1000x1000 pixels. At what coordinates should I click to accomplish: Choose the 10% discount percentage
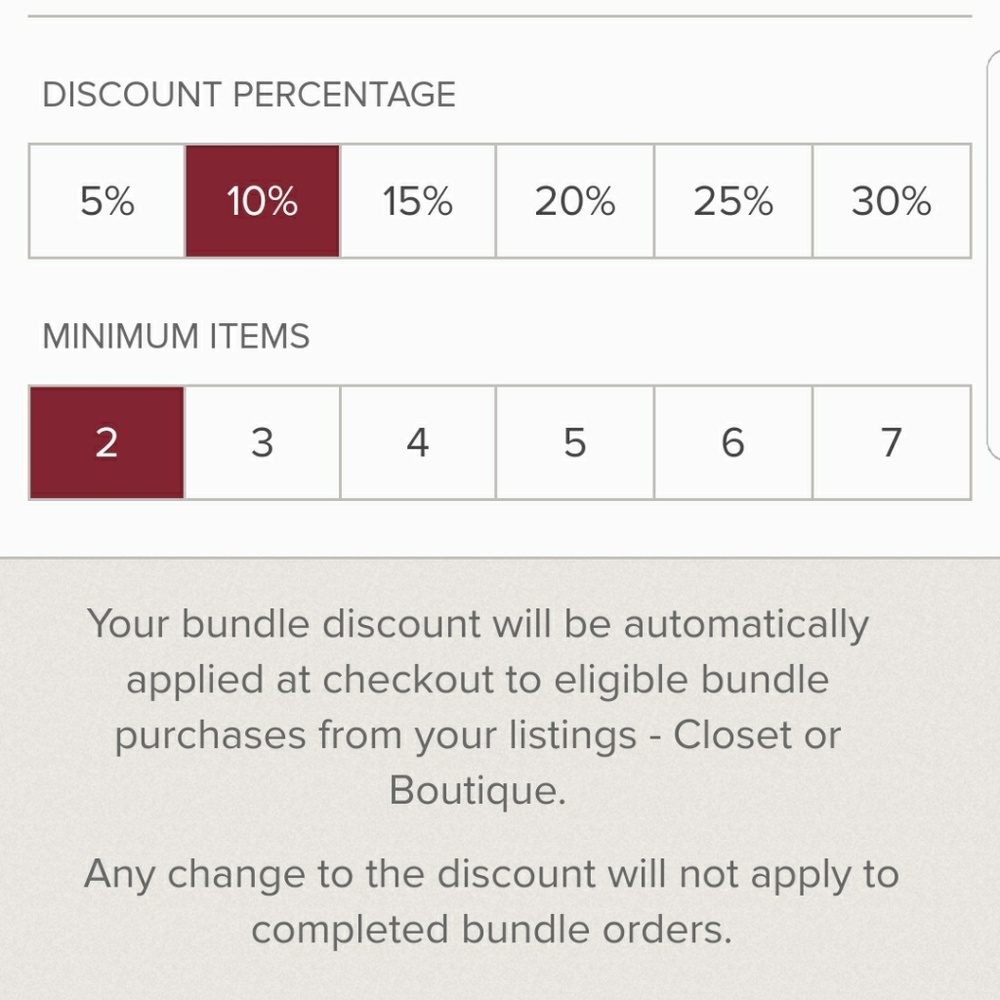(262, 201)
